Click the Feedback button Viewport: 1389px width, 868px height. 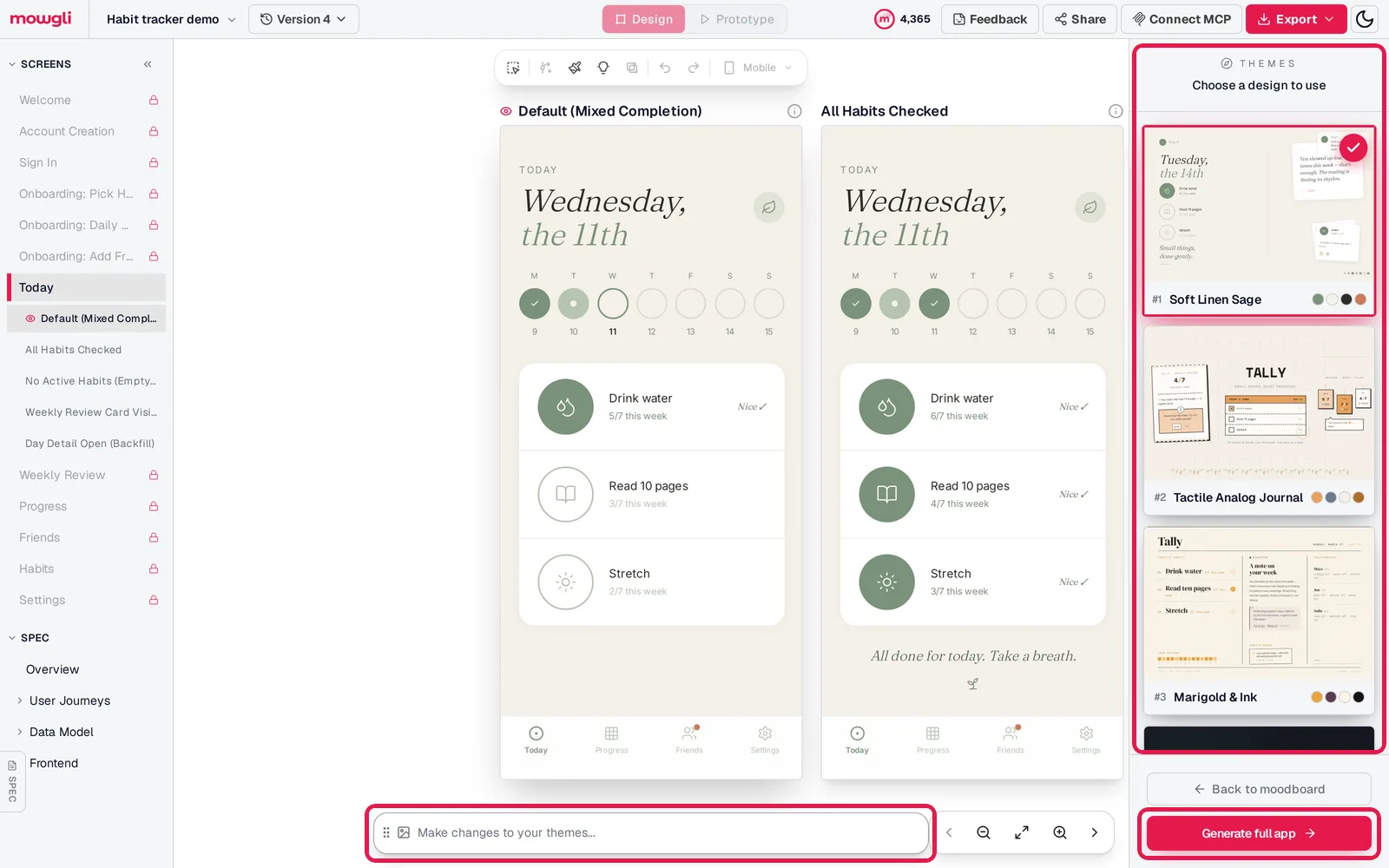click(x=991, y=19)
